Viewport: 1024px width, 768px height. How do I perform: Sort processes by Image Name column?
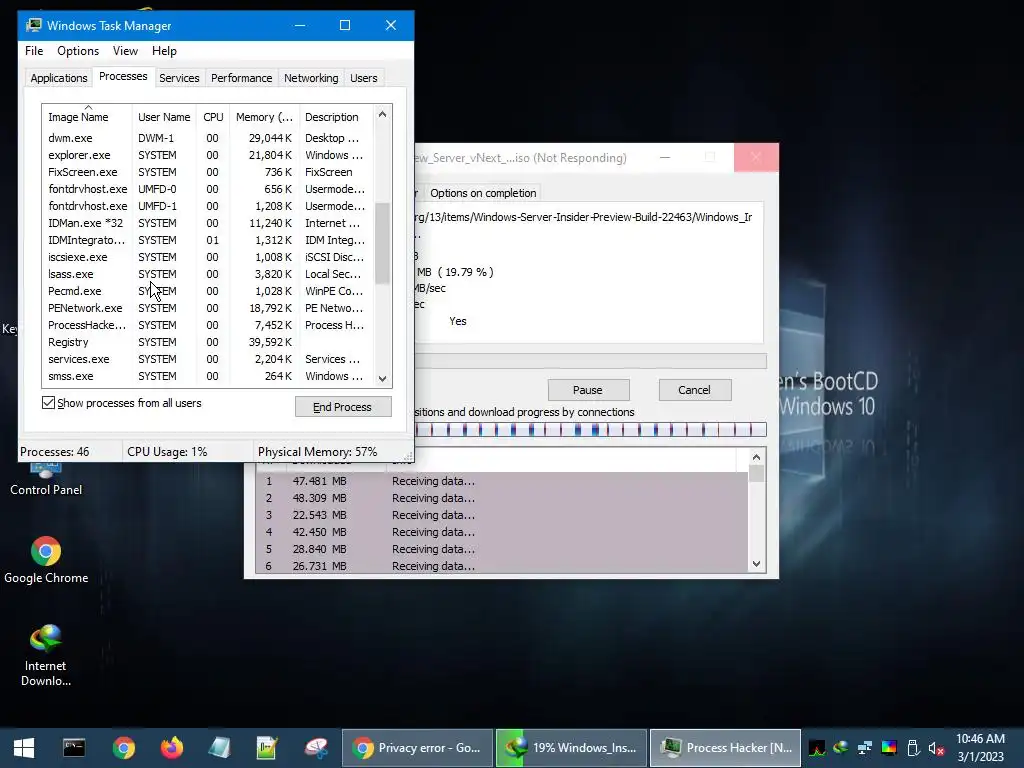click(88, 117)
